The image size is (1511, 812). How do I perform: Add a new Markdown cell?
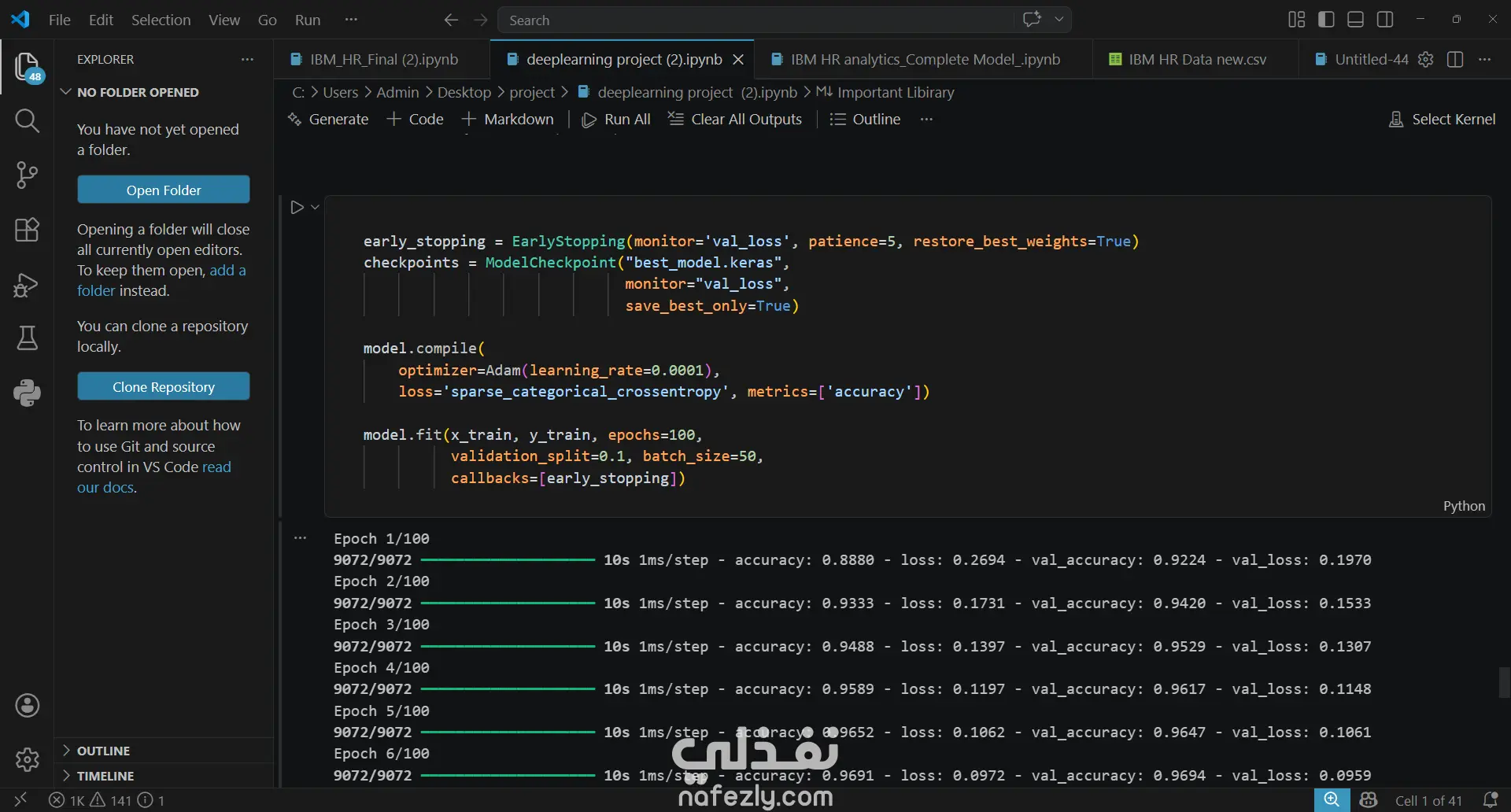[x=508, y=119]
